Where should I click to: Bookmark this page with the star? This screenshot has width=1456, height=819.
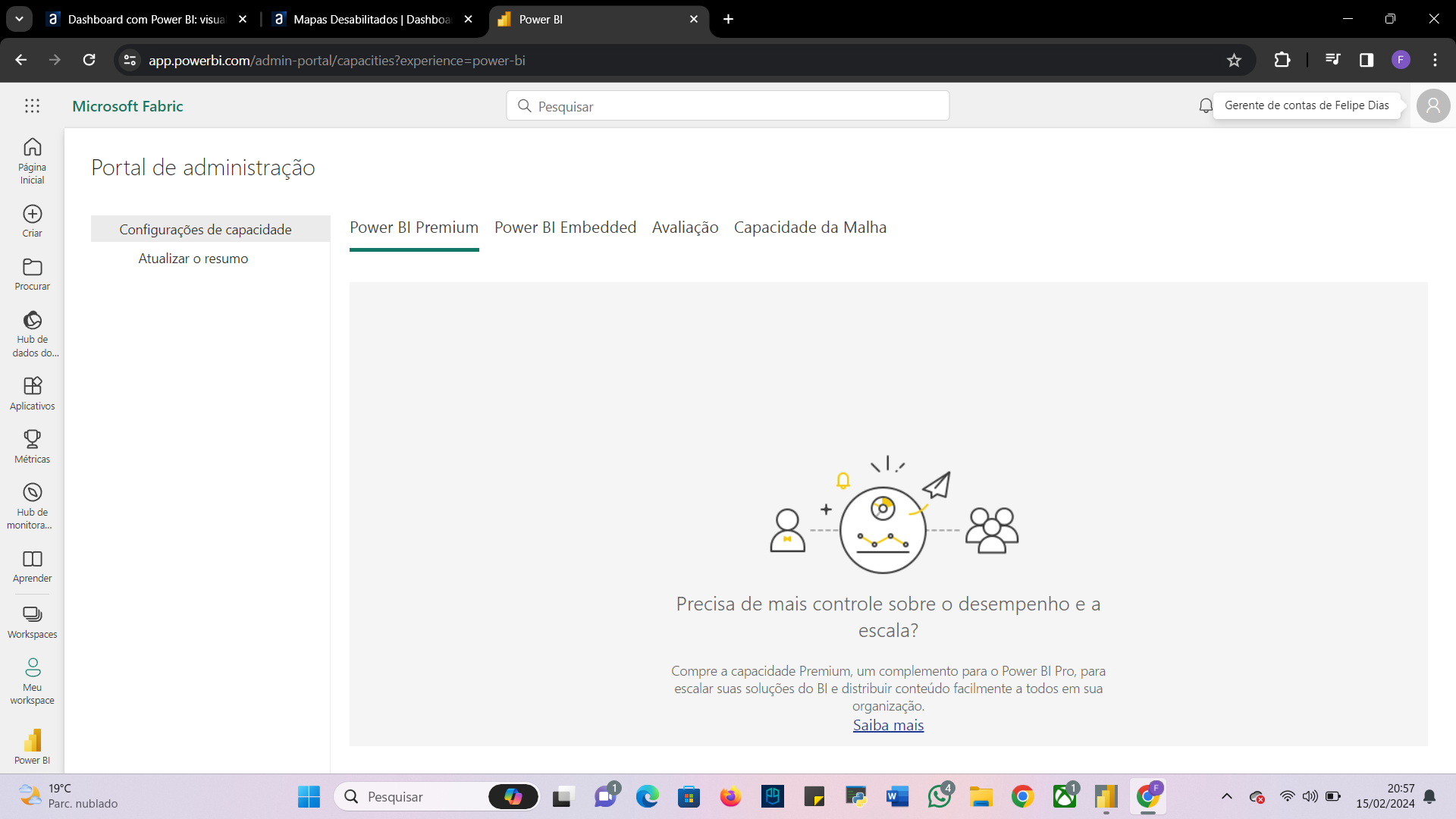coord(1234,60)
